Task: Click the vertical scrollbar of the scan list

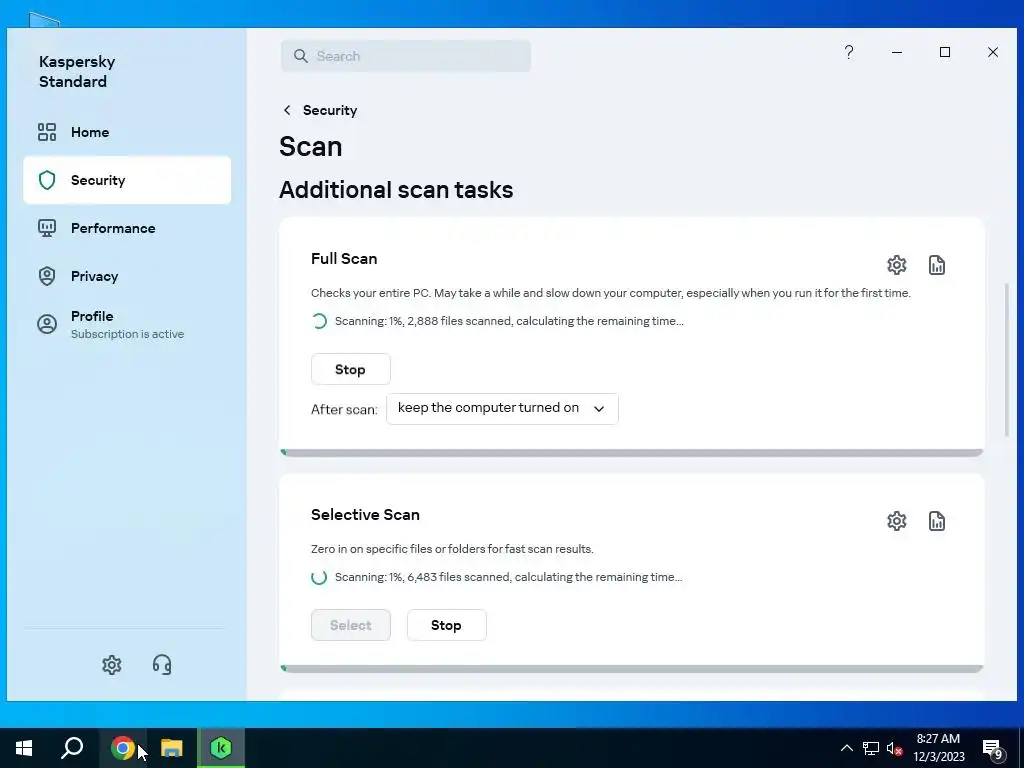Action: pos(1006,359)
